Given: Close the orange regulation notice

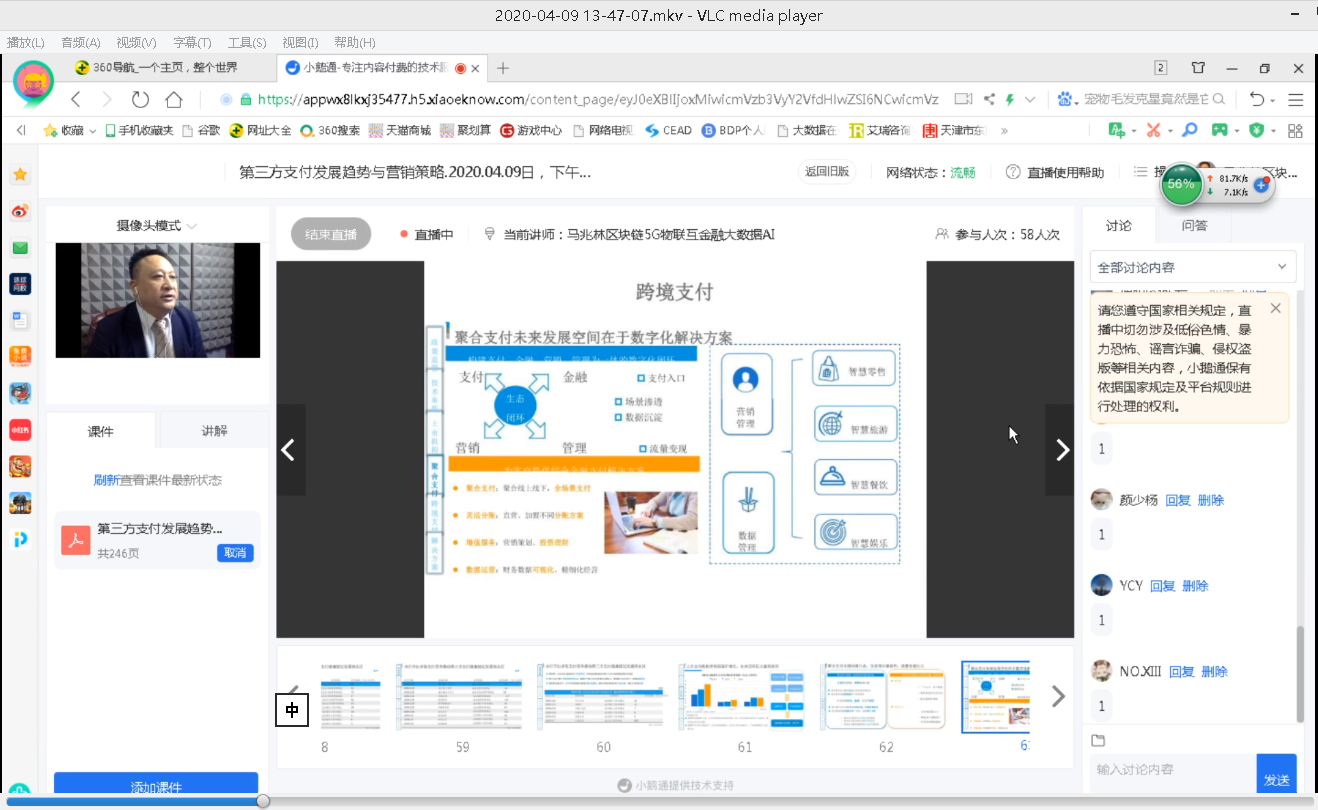Looking at the screenshot, I should (1275, 309).
